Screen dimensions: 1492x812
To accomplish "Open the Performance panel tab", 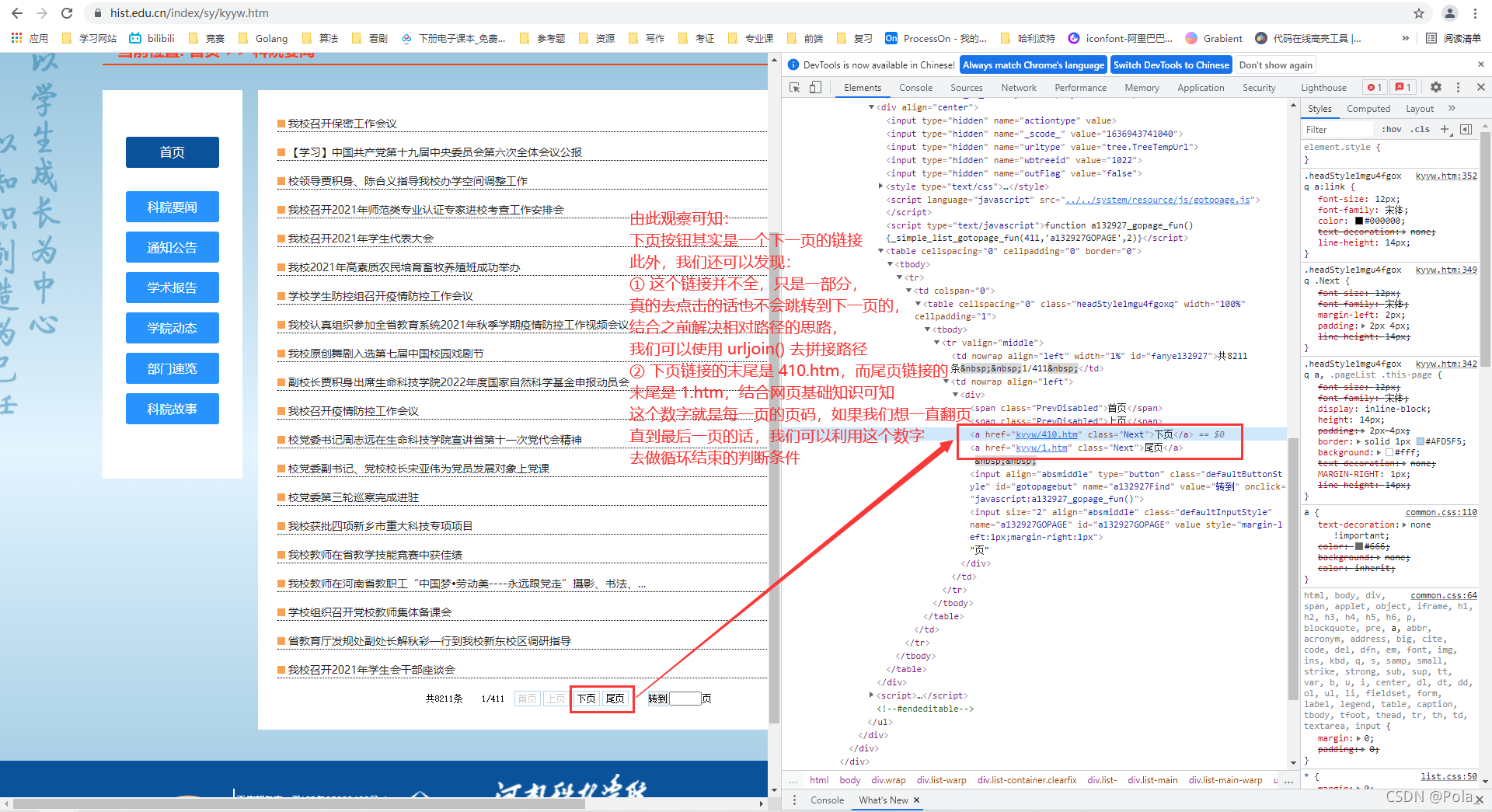I will click(x=1080, y=88).
